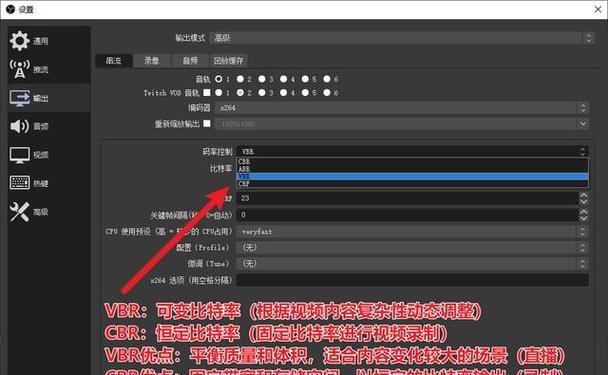Click the OBS logo in the title bar
Viewport: 608px width, 375px height.
(x=10, y=9)
